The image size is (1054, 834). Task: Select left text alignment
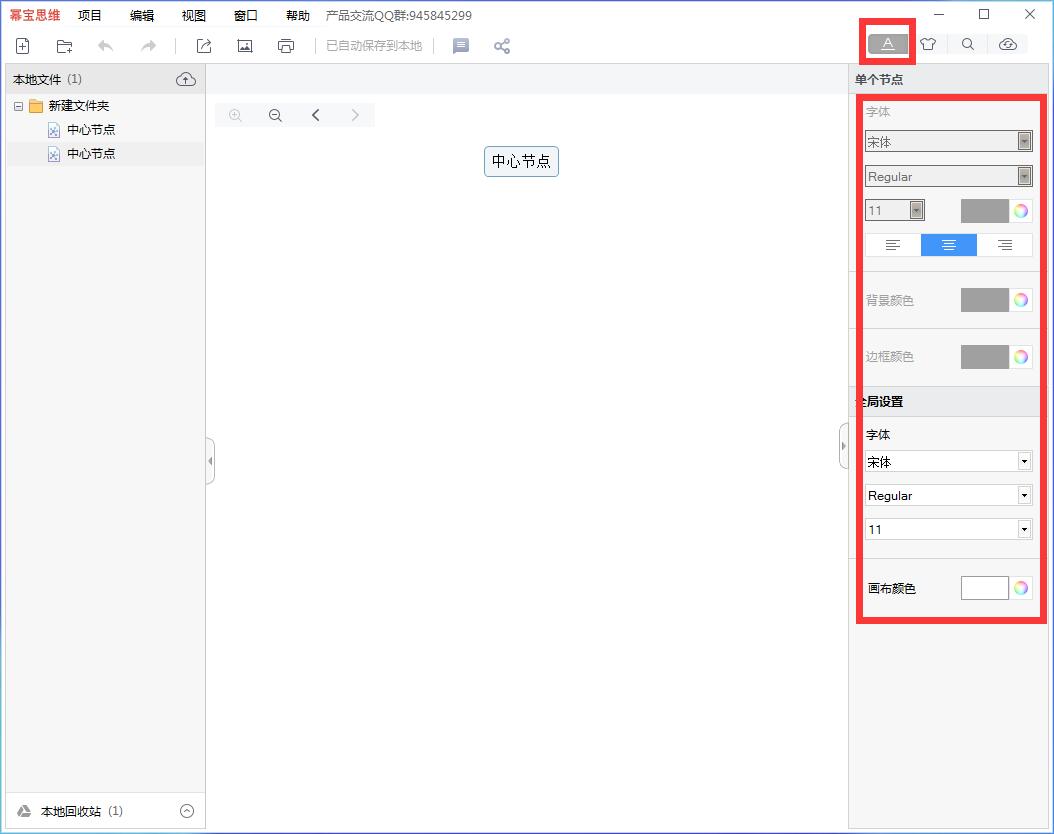coord(893,245)
